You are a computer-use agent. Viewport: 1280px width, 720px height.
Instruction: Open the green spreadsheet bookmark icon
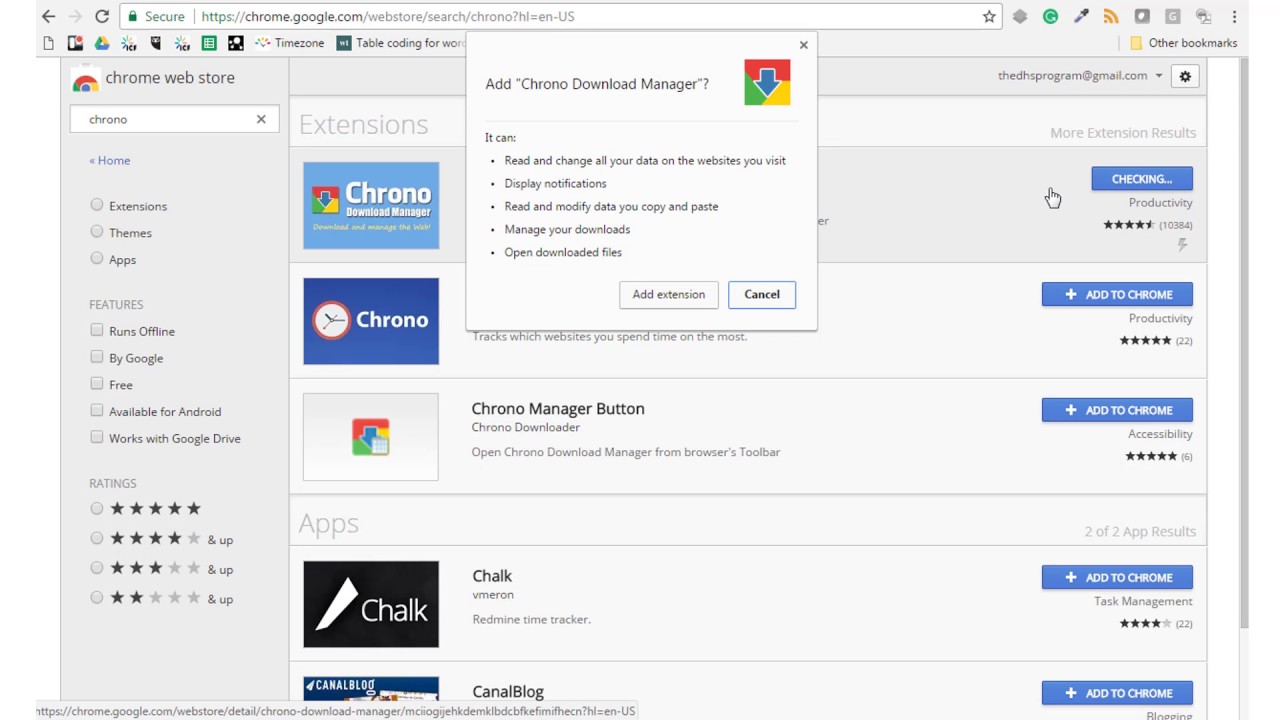tap(209, 43)
